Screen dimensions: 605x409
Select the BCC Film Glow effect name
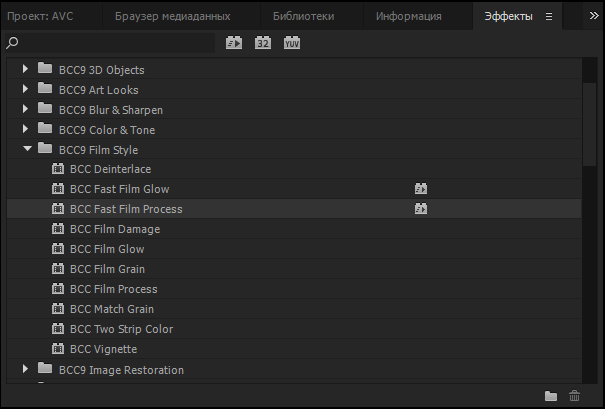point(107,249)
